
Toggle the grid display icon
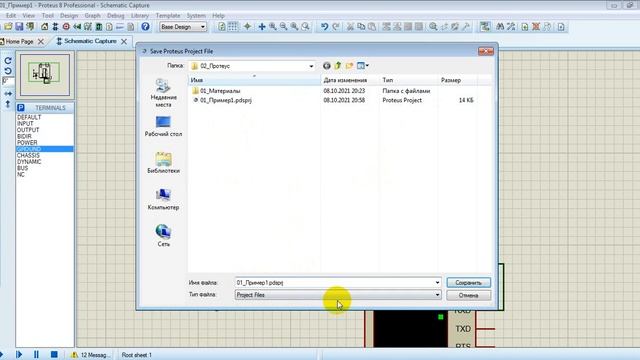tap(233, 27)
